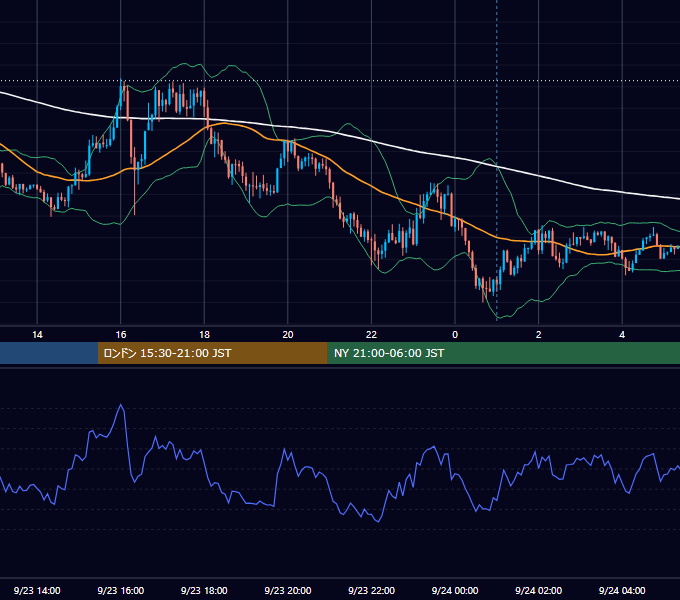Click the NY 21:00-06:00 JST session bar
Screen dimensions: 680x600
(503, 353)
